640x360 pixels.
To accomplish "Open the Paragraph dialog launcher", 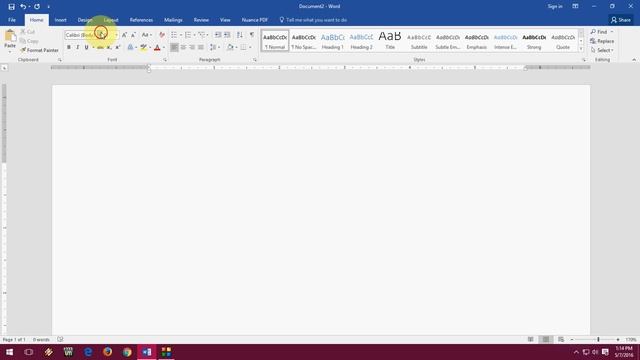I will 255,60.
